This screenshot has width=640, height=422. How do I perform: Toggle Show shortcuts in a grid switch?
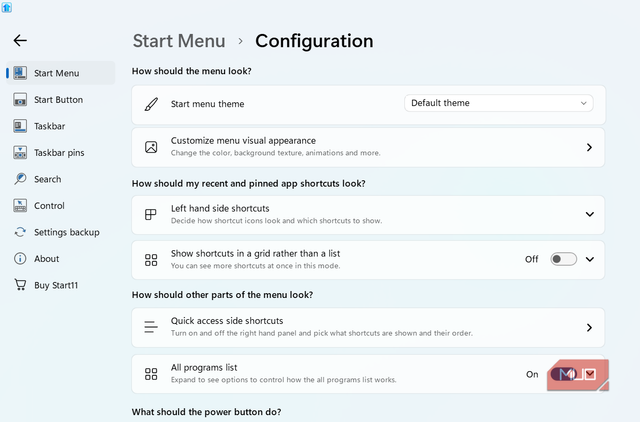563,259
